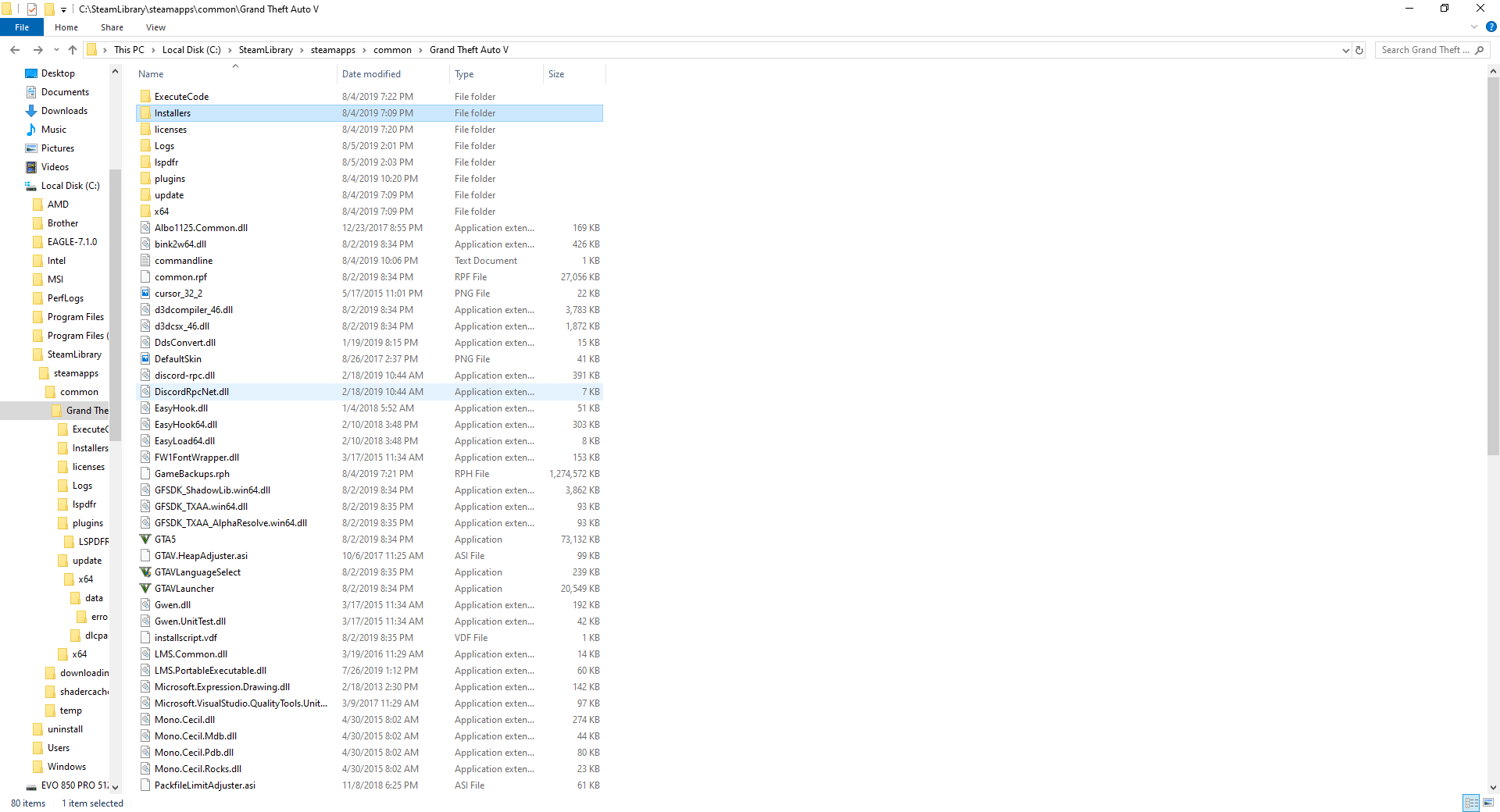Viewport: 1500px width, 812px height.
Task: Click the search magnifier icon
Action: tap(1479, 50)
